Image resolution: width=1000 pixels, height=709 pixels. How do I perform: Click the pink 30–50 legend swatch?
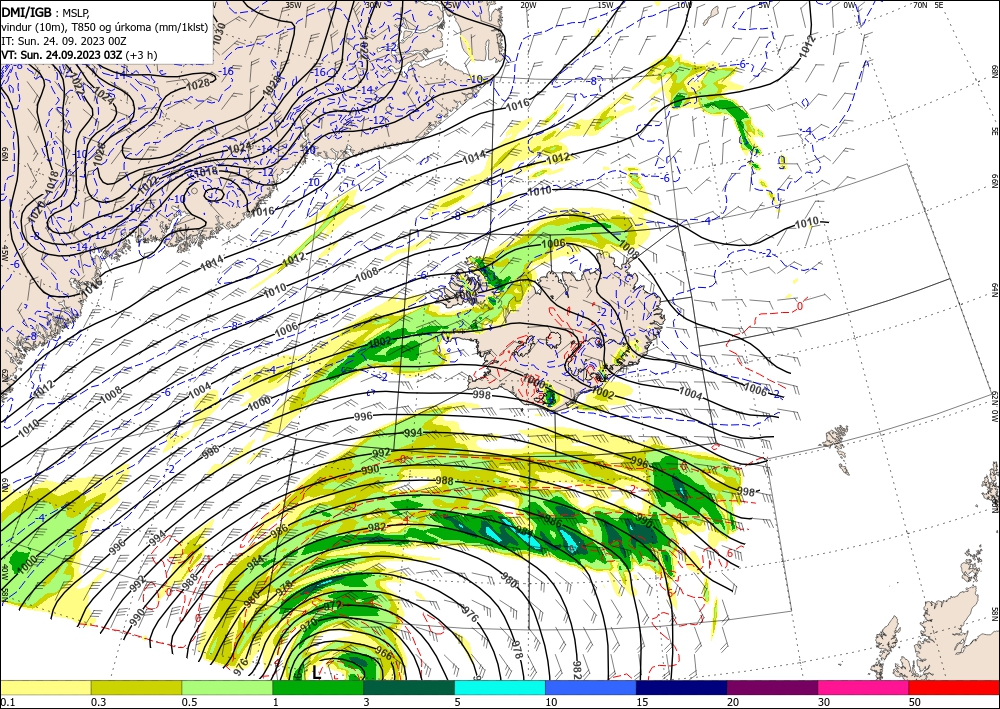(864, 687)
